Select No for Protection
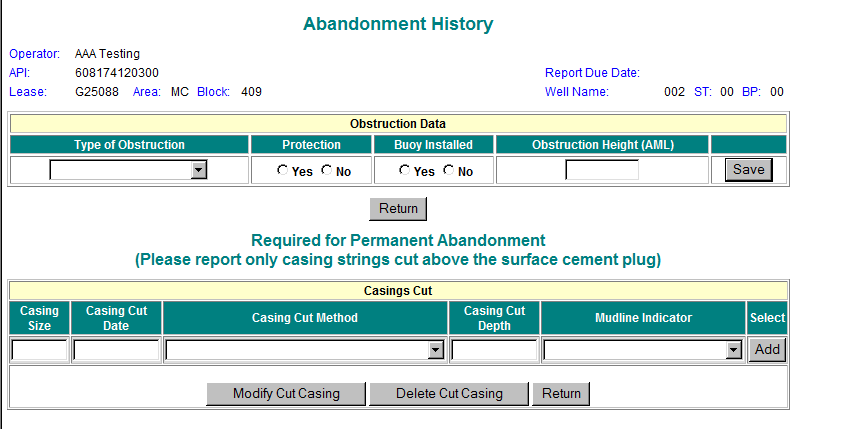The width and height of the screenshot is (853, 429). click(x=327, y=170)
